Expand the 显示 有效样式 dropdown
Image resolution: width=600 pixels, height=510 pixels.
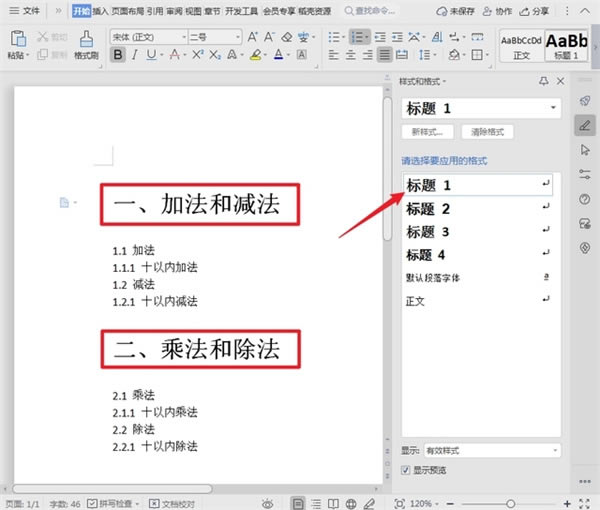(x=491, y=451)
